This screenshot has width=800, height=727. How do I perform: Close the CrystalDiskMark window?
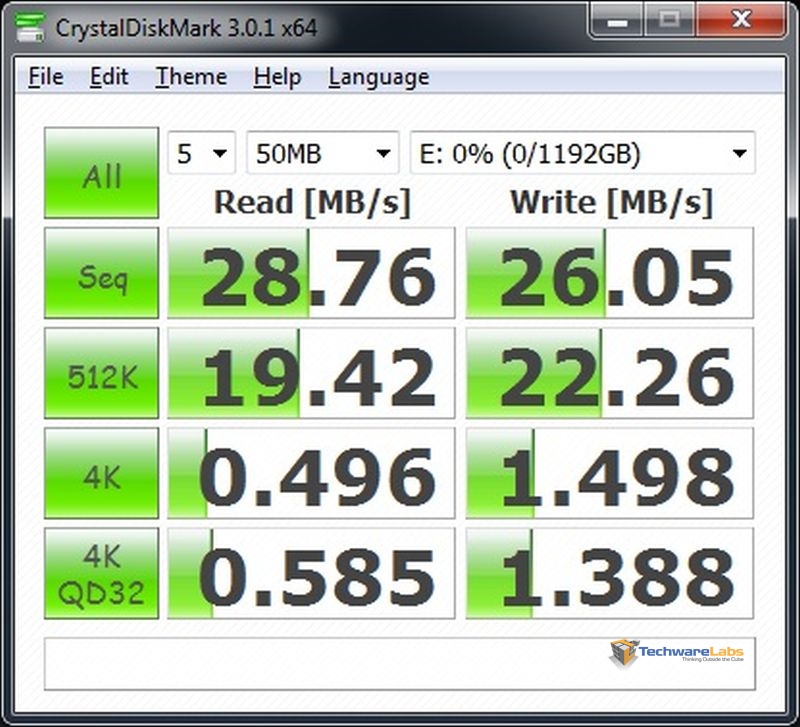tap(740, 21)
